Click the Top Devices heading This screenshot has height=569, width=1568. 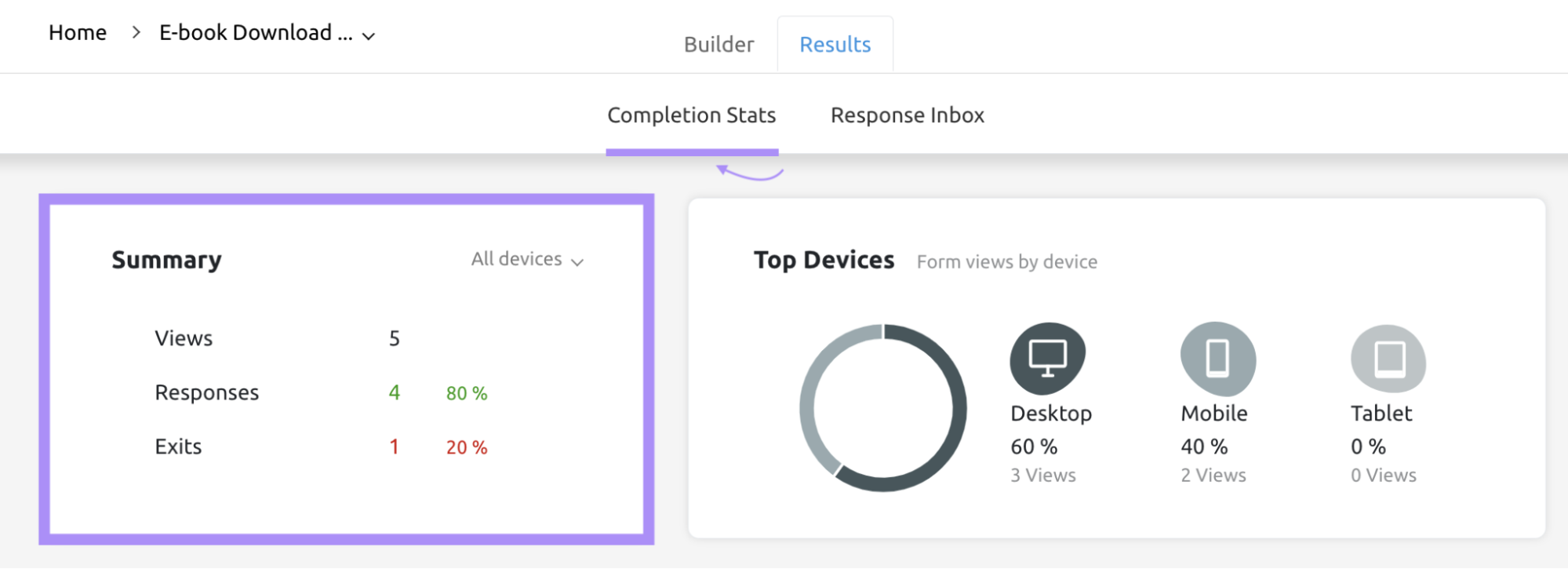tap(824, 261)
